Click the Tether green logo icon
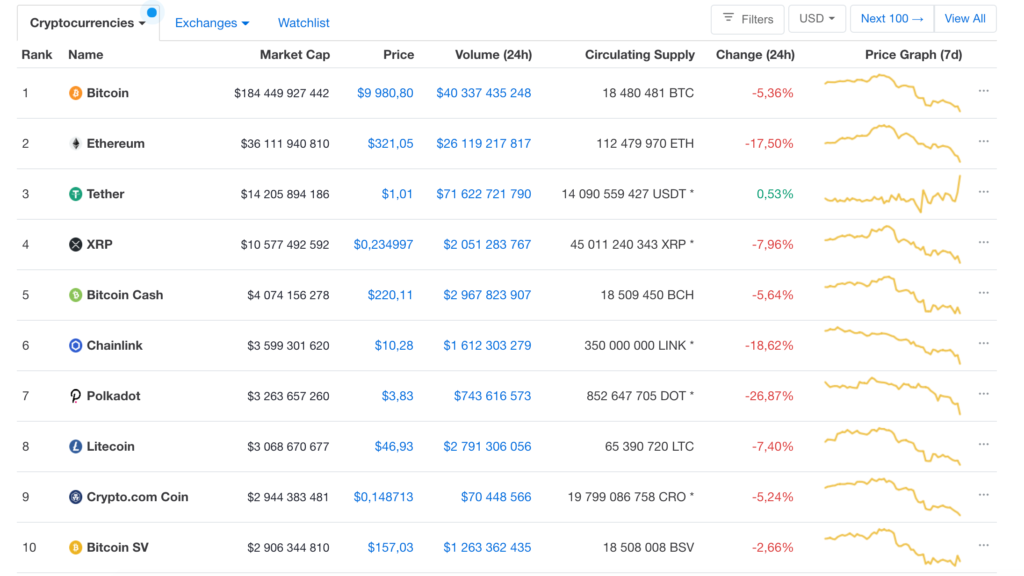 [x=76, y=194]
